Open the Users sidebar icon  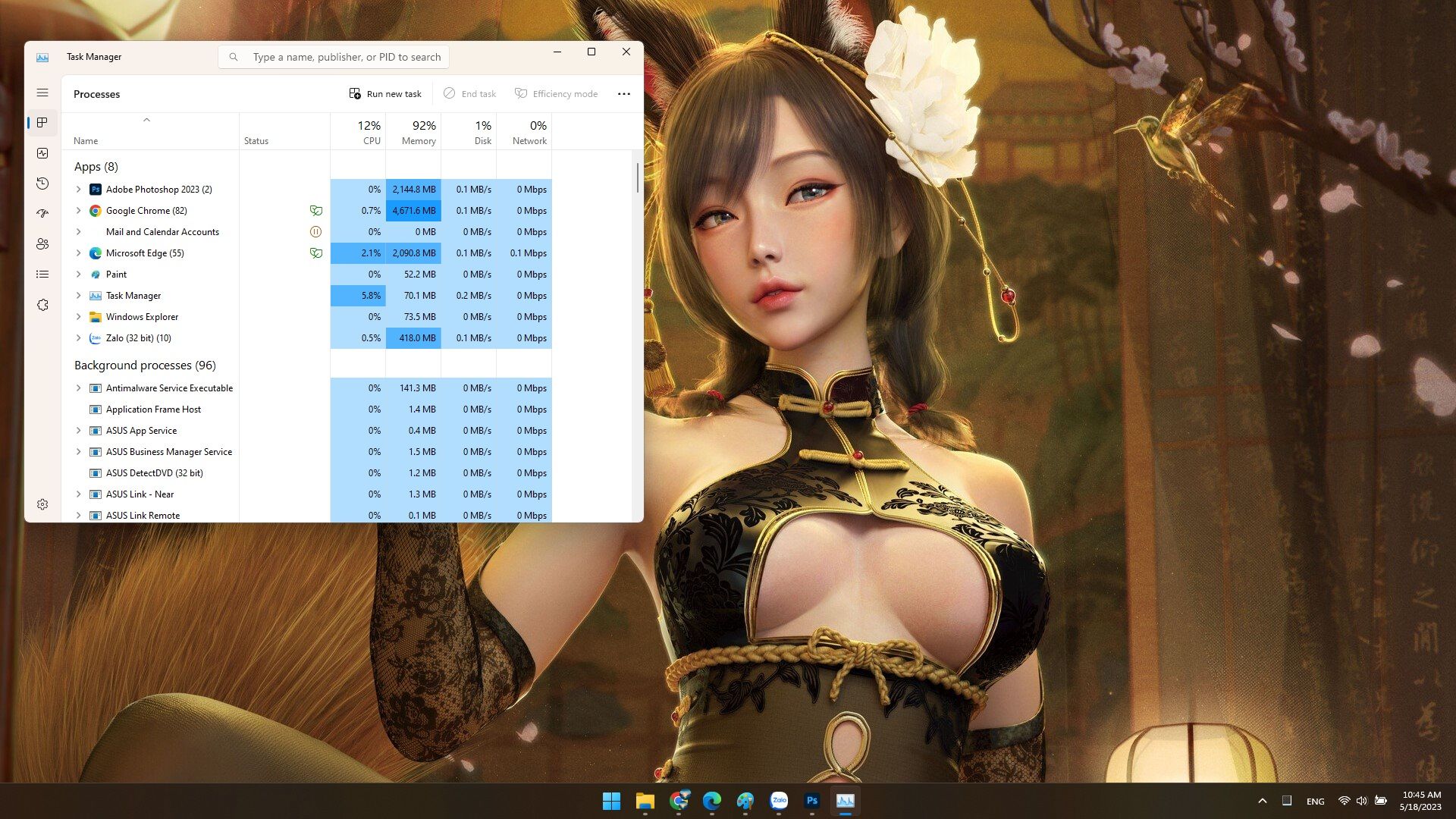tap(42, 244)
